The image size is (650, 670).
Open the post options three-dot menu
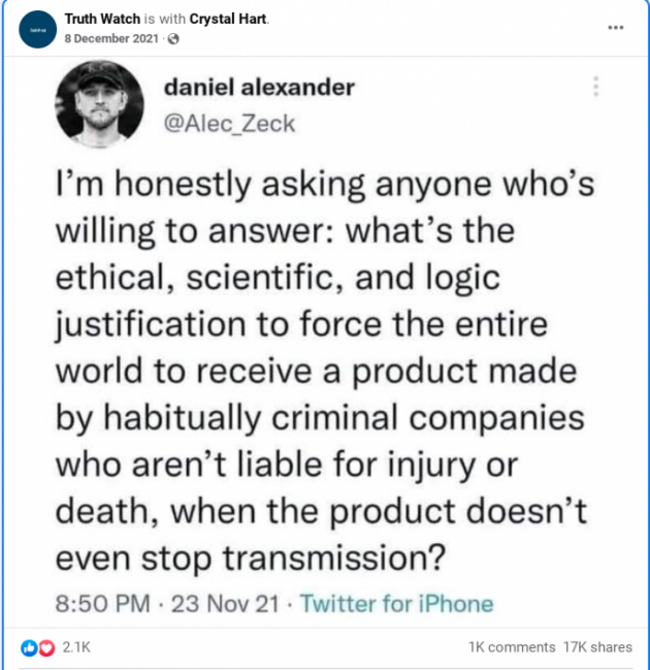pyautogui.click(x=616, y=27)
